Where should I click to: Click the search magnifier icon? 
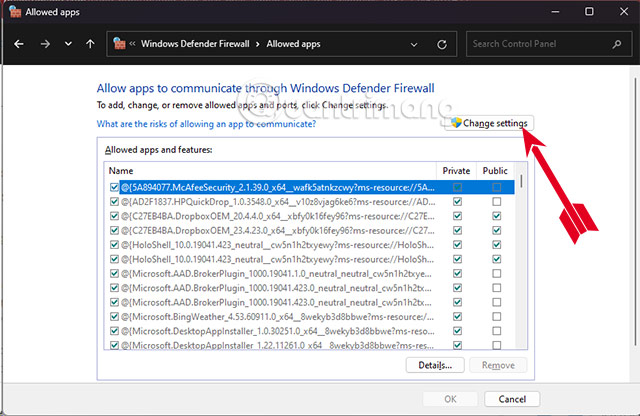[x=617, y=44]
